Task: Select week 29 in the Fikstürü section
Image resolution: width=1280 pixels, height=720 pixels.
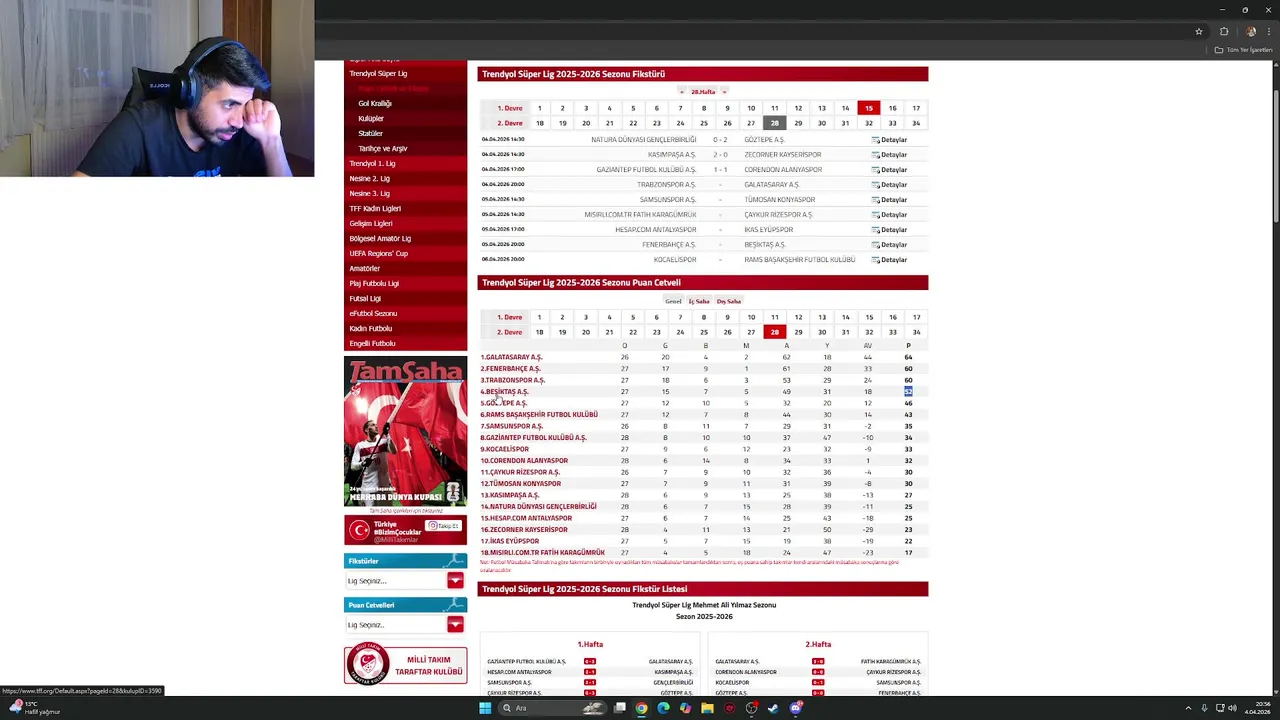Action: [x=798, y=123]
